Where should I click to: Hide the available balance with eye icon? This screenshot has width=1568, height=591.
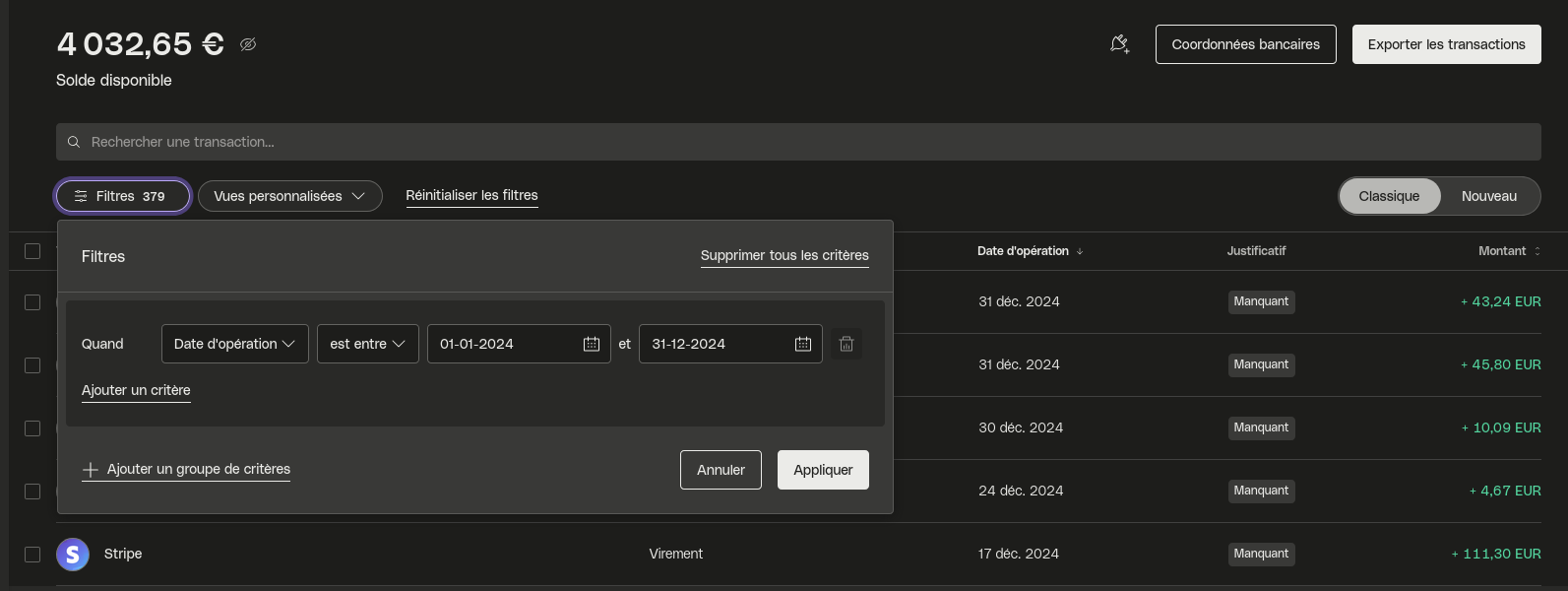tap(248, 44)
